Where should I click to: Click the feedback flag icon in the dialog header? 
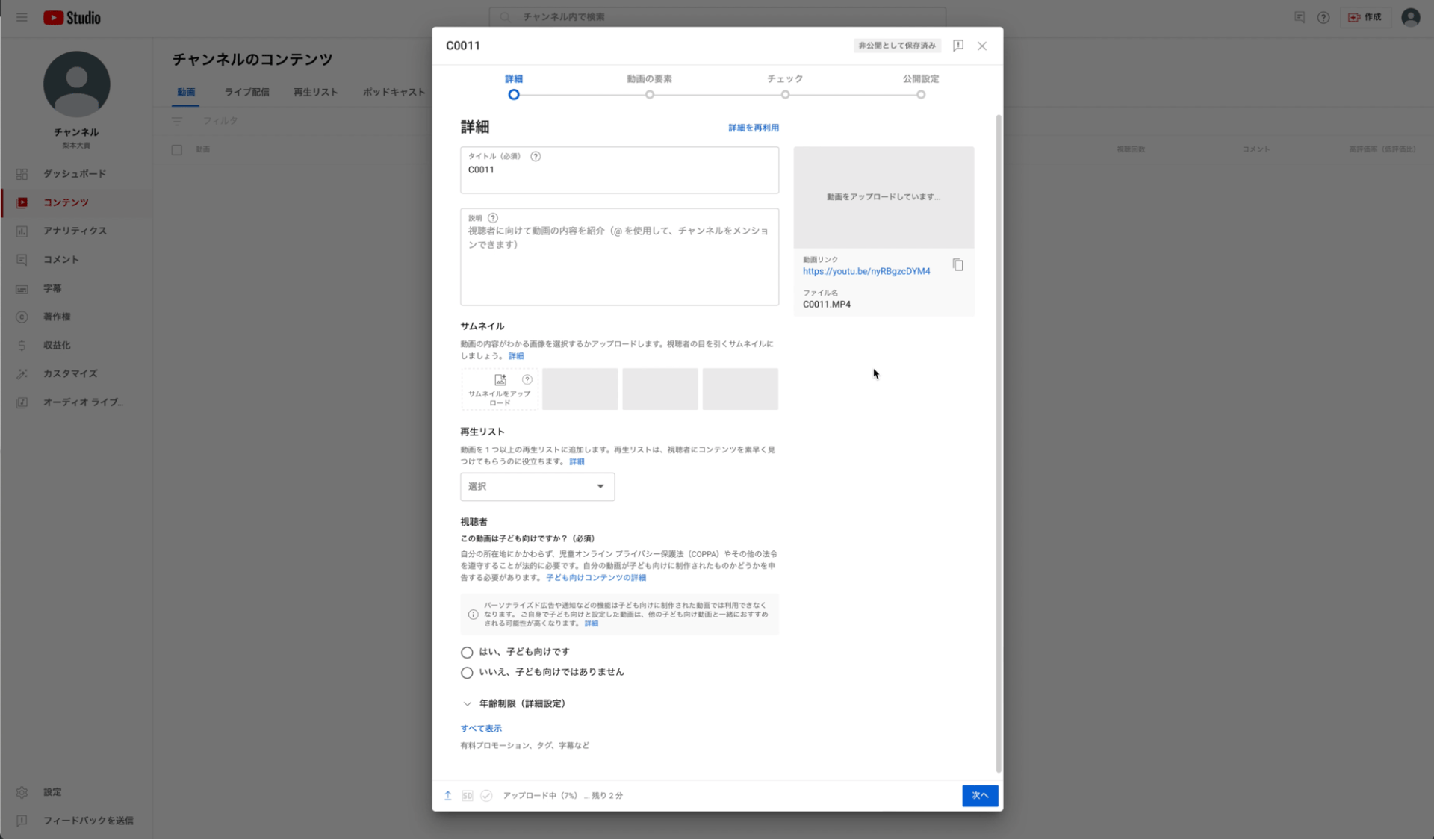tap(957, 46)
